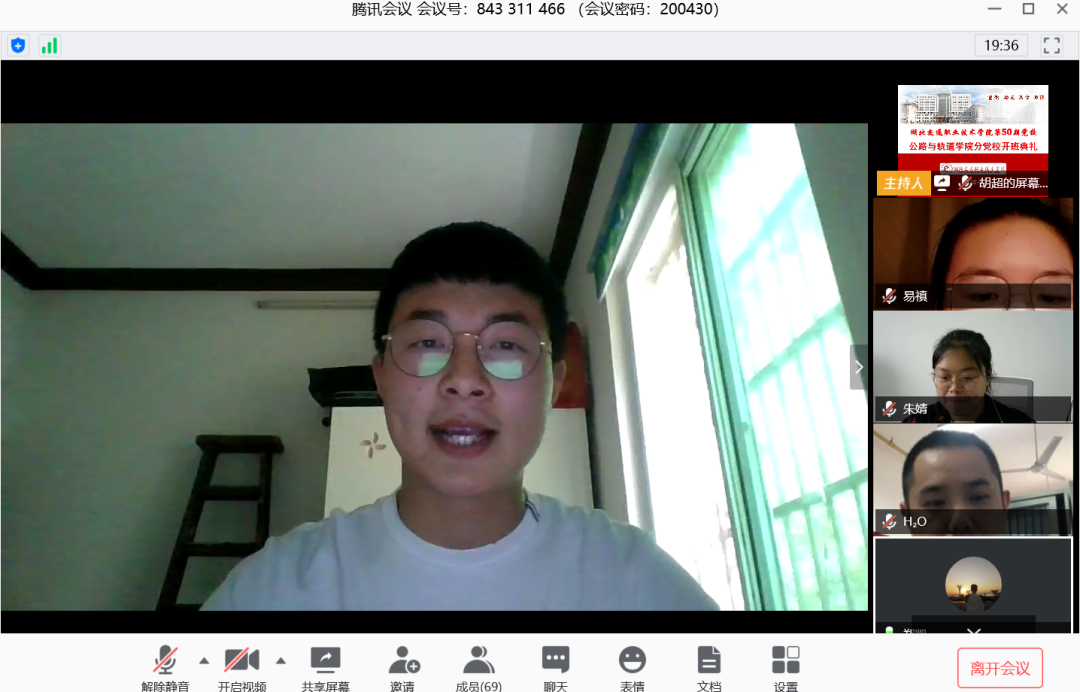This screenshot has width=1080, height=692.
Task: Click the blue security shield icon
Action: click(x=18, y=45)
